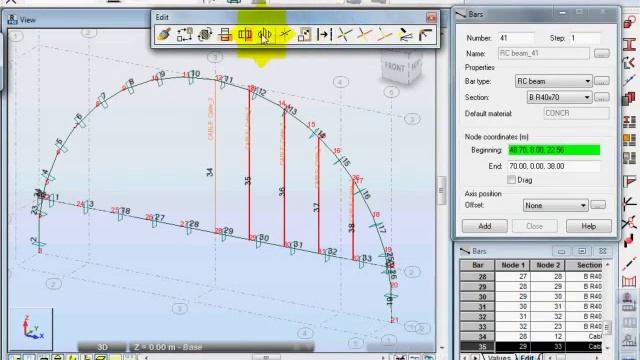Open the Offset dropdown set to None
Screen dimensions: 640x360
click(556, 205)
